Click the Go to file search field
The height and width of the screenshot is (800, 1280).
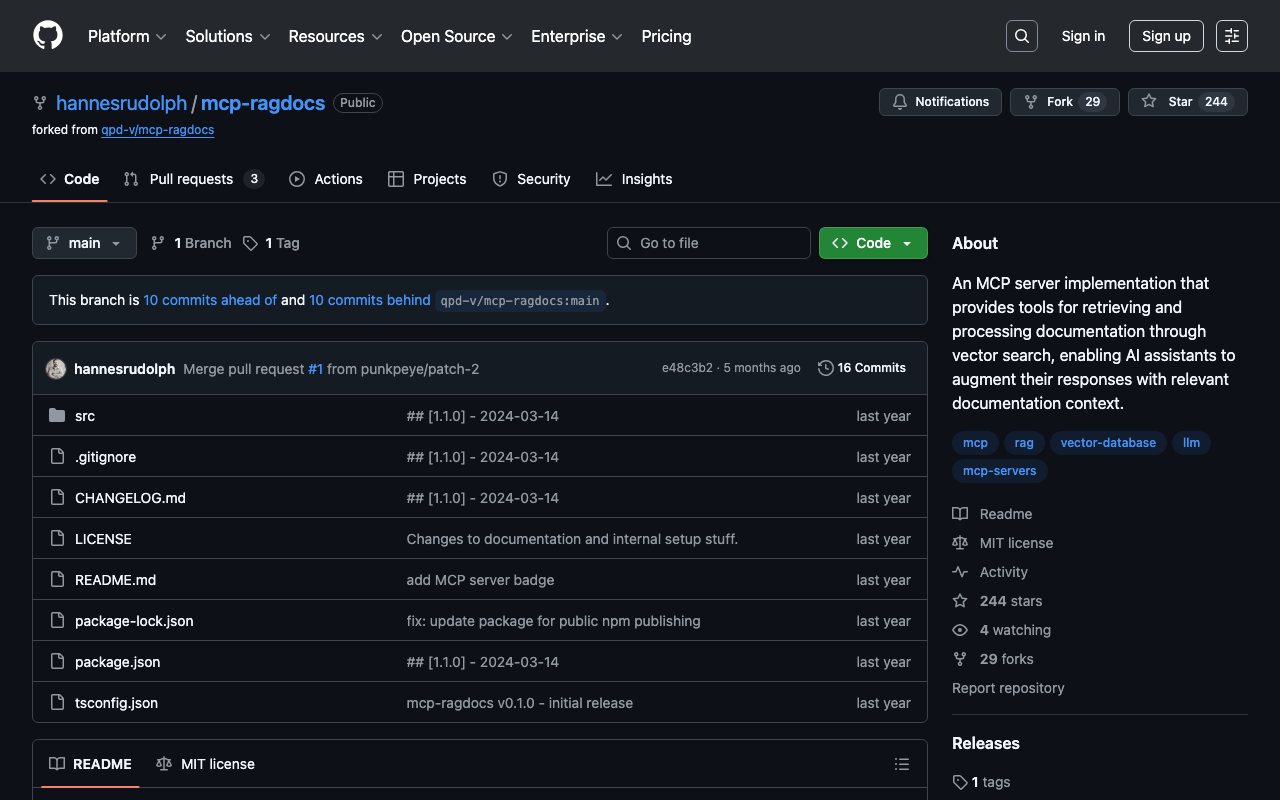[708, 243]
